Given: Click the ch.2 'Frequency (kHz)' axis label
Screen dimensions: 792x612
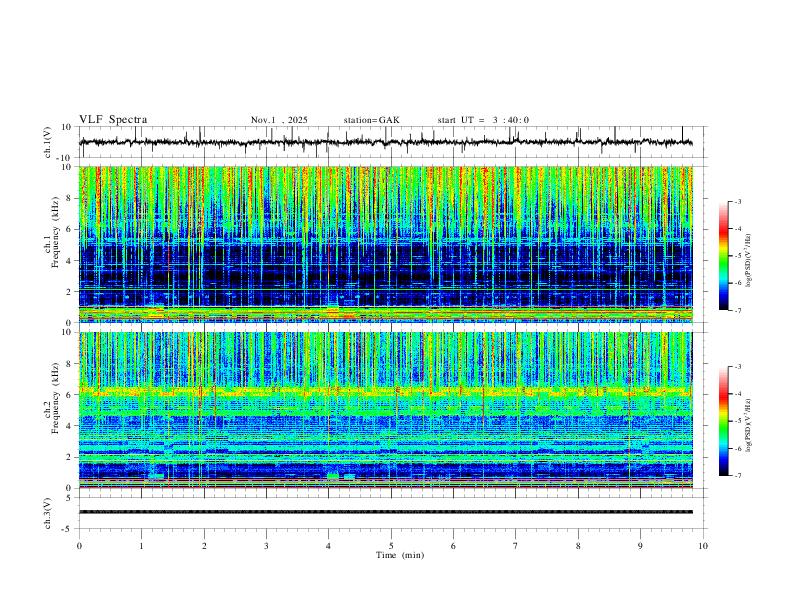Looking at the screenshot, I should pos(56,398).
